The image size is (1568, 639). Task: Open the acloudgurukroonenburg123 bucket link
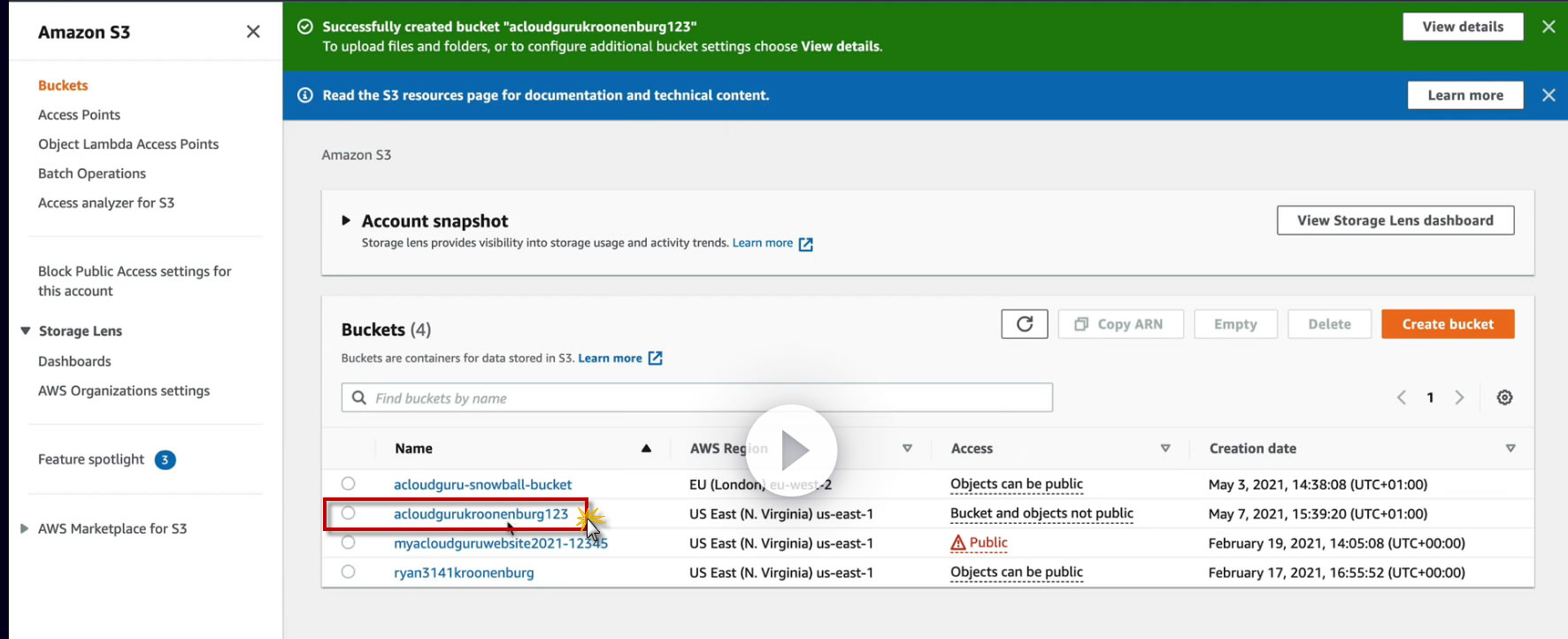pos(480,513)
